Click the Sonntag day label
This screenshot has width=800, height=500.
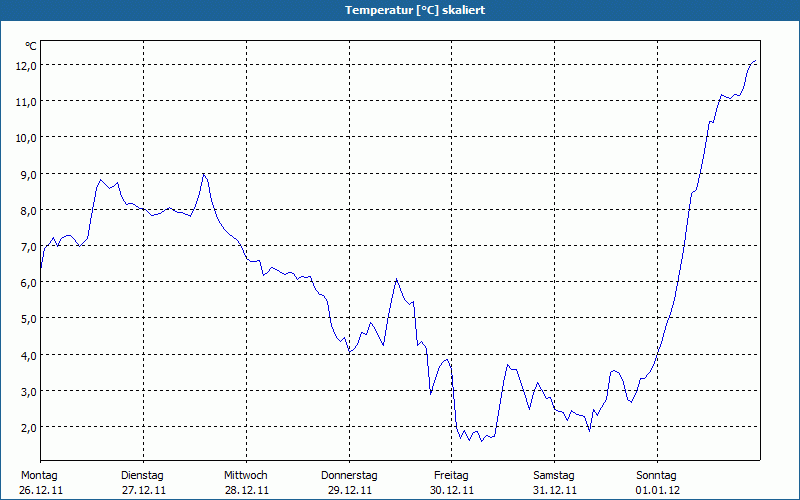pyautogui.click(x=657, y=476)
